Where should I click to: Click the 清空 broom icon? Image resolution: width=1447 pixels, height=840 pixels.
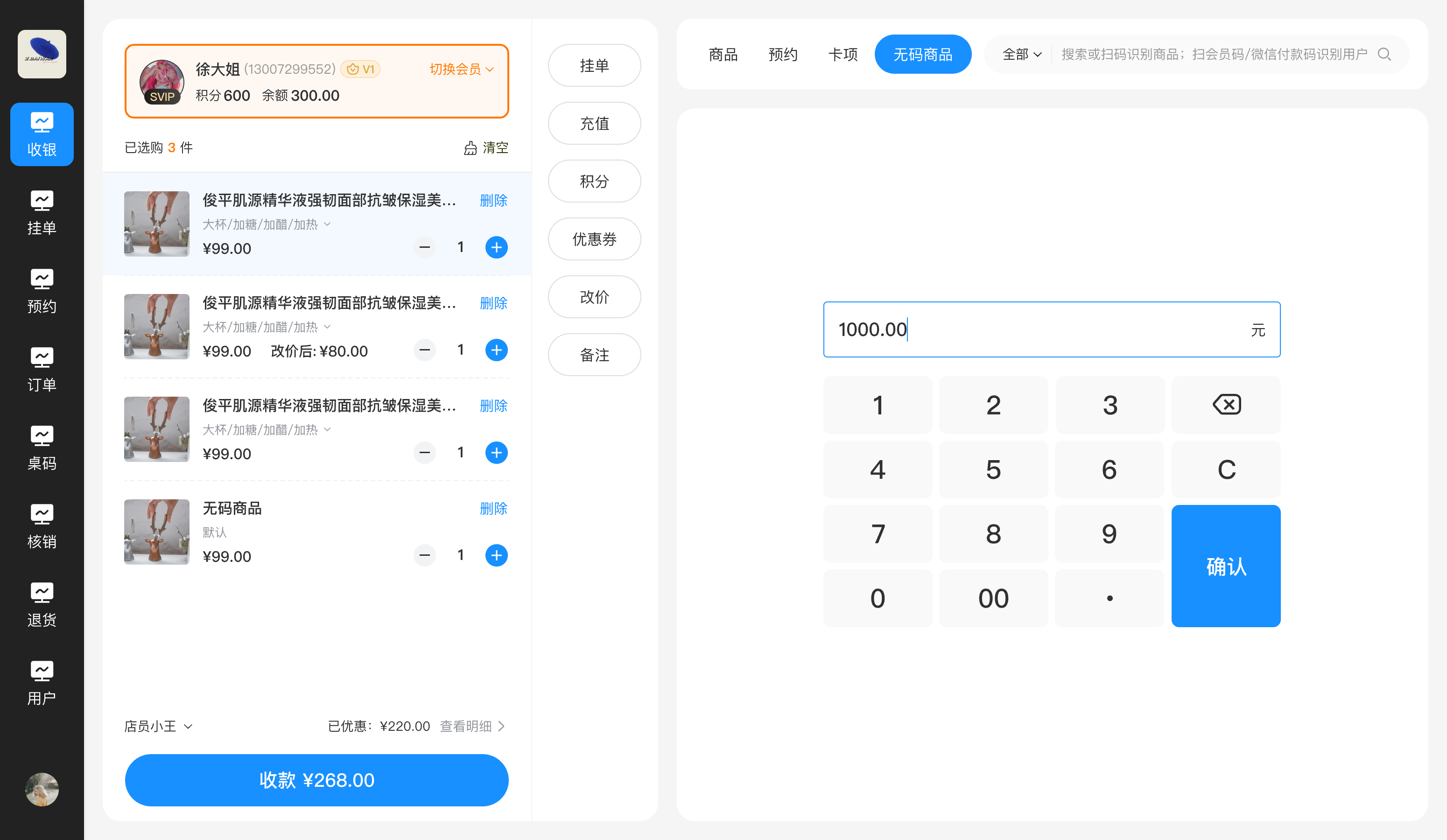tap(471, 148)
